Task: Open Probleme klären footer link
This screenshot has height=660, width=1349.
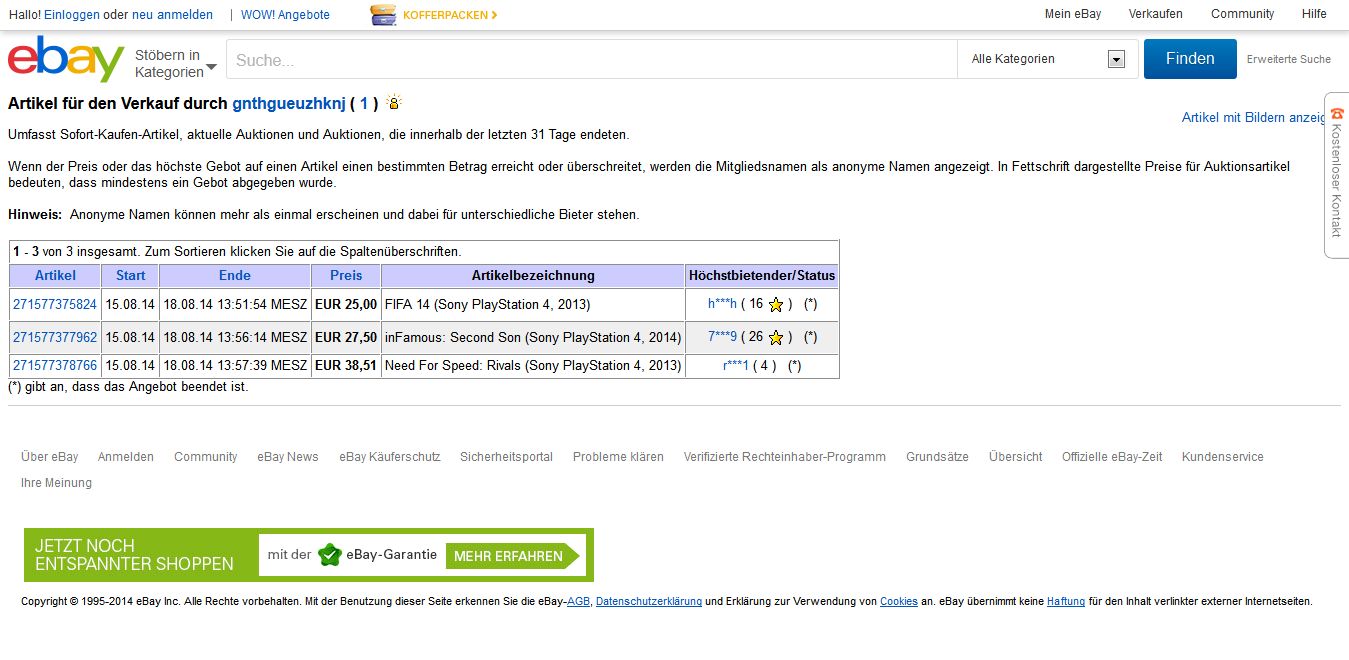Action: coord(618,457)
